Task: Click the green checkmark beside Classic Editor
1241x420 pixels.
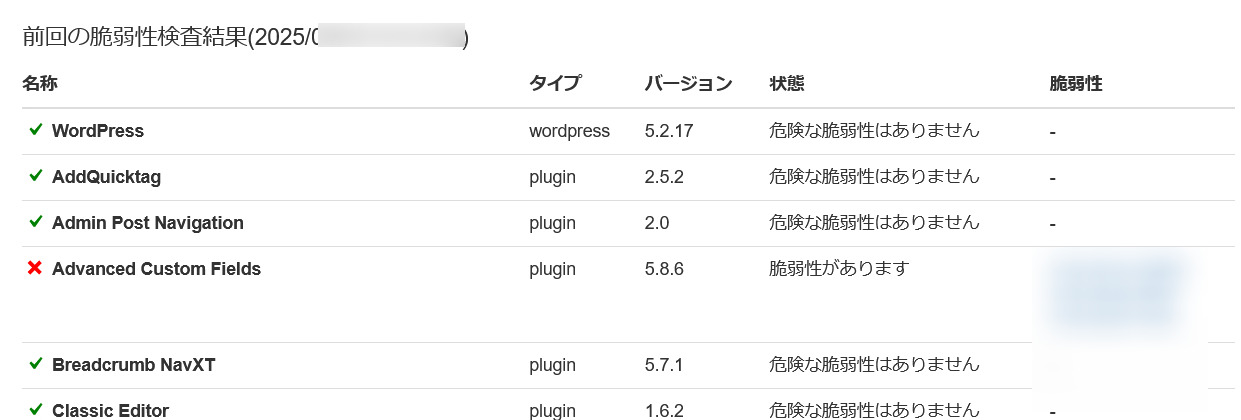Action: click(x=36, y=410)
